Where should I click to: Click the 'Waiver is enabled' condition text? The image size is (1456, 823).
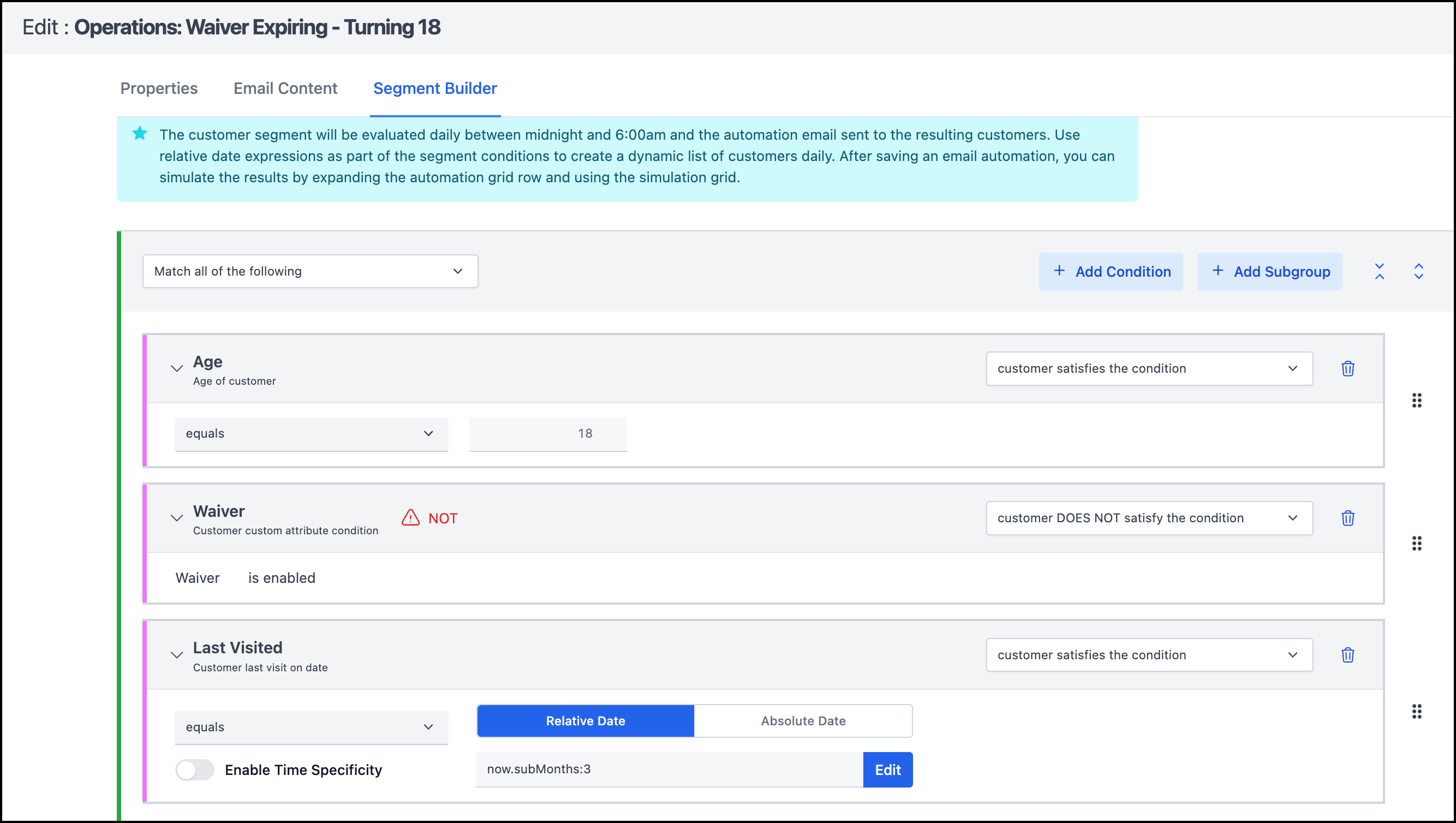click(x=246, y=577)
